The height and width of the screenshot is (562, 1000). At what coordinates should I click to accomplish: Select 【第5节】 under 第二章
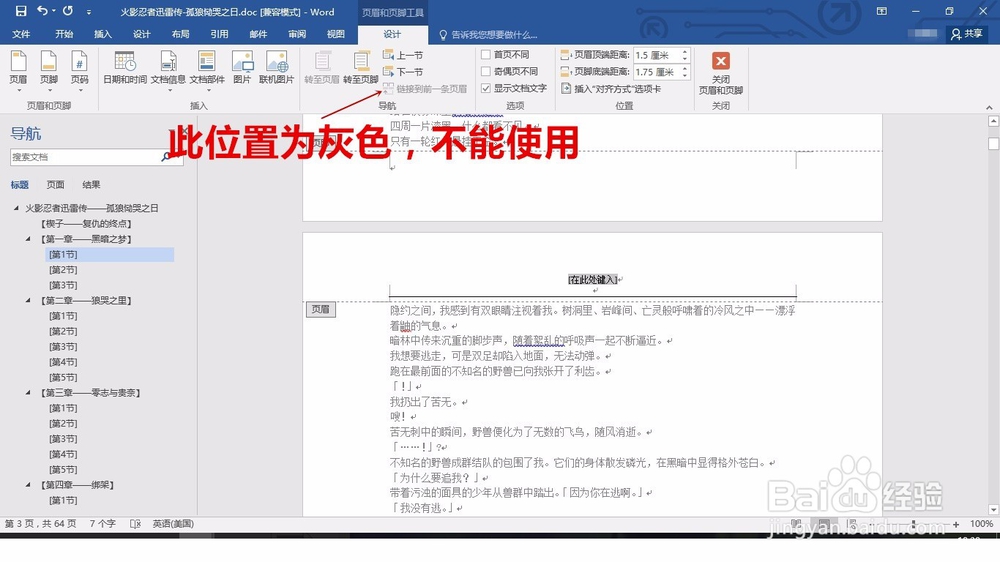63,377
